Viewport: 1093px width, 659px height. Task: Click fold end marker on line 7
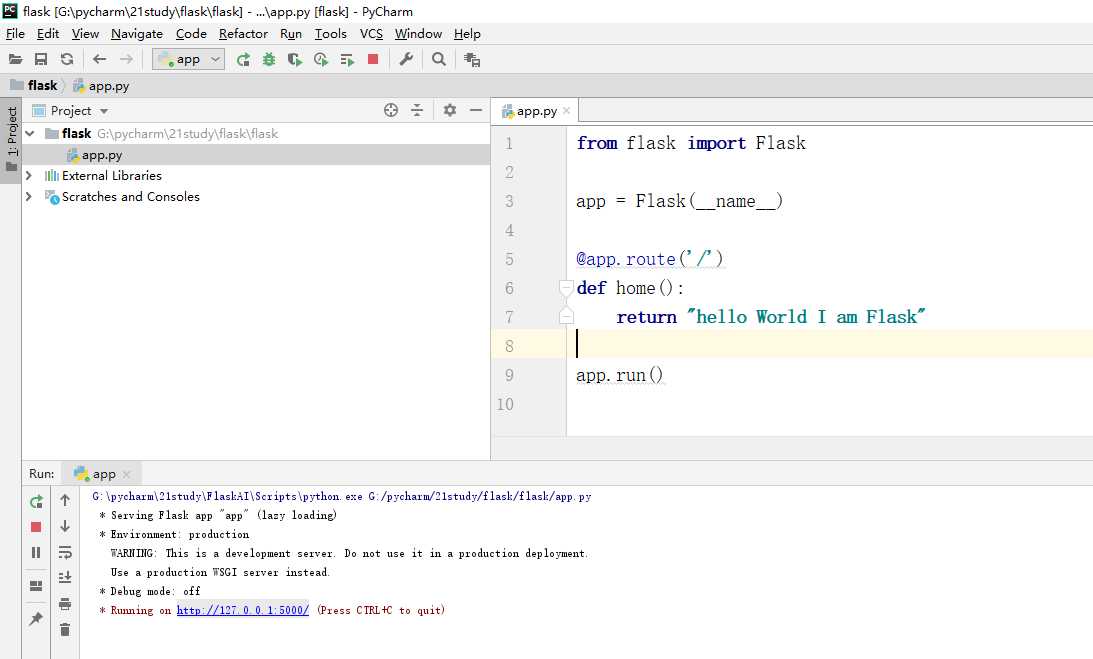(x=566, y=317)
